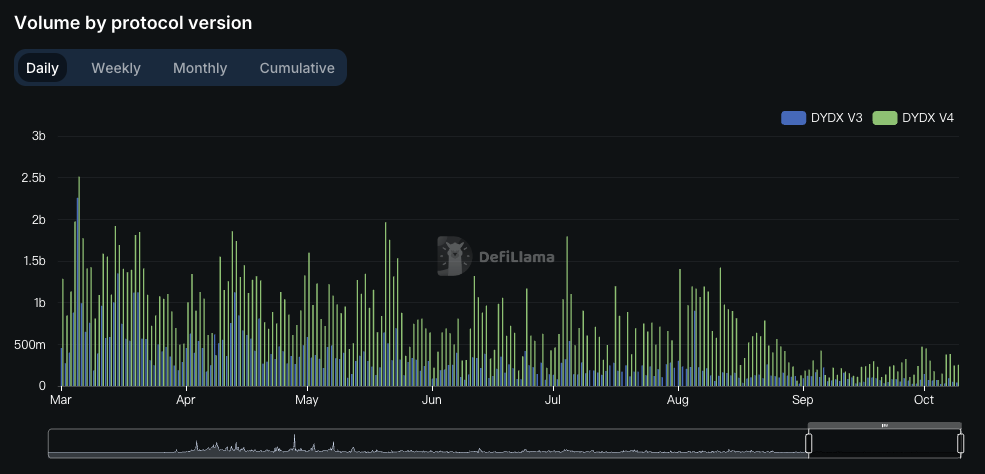Click the overview sparkline in range slider

[427, 443]
